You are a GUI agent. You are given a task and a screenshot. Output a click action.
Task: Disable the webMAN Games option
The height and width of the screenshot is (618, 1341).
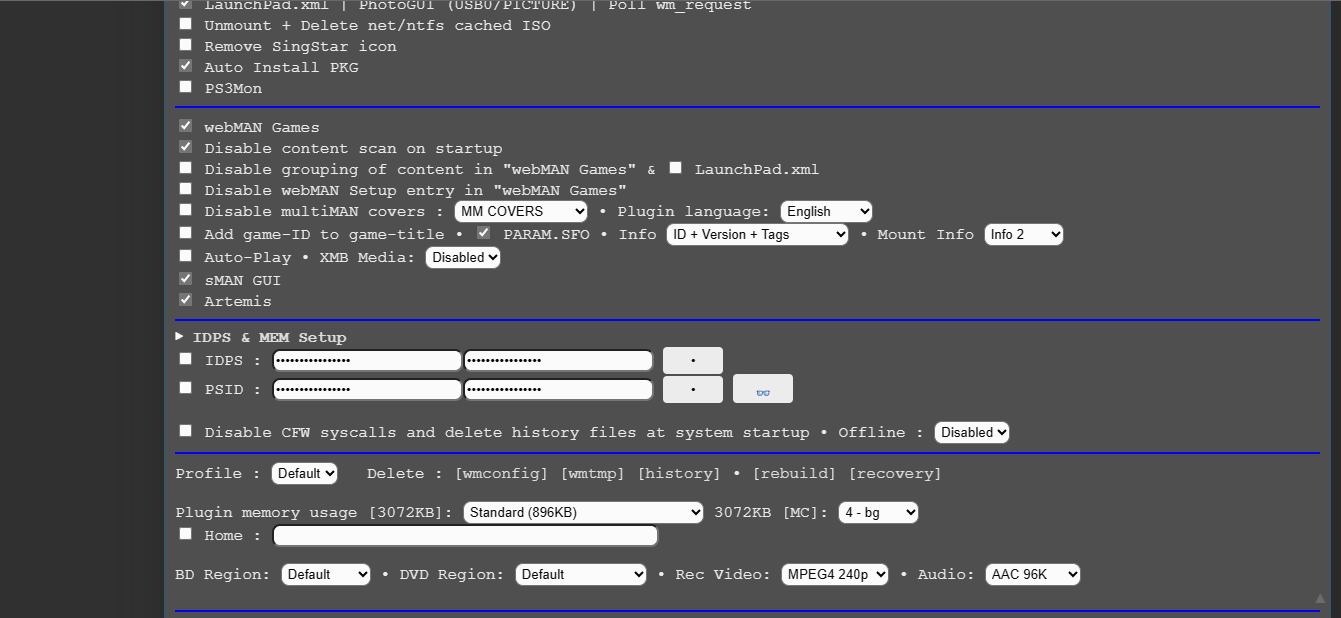[x=185, y=125]
